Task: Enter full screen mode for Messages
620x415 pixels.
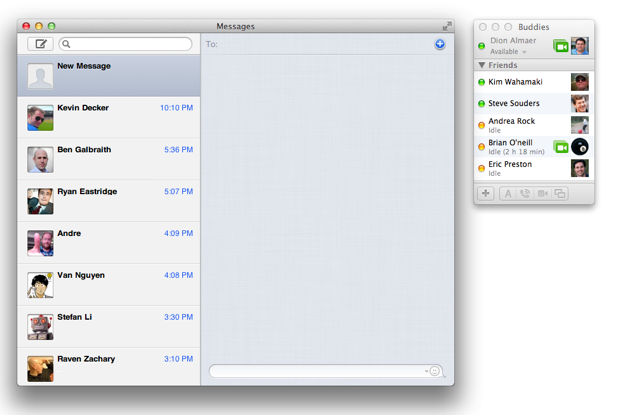Action: (447, 26)
